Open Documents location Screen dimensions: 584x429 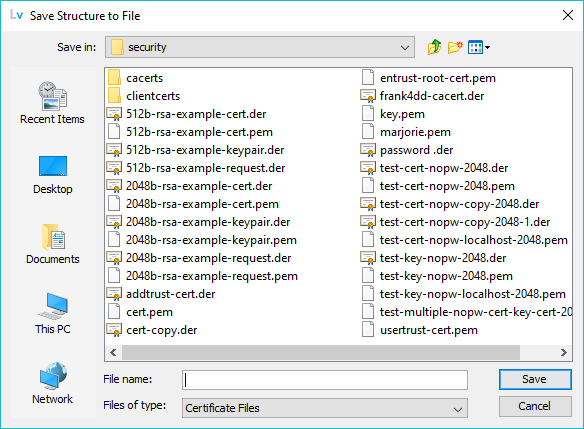pyautogui.click(x=53, y=244)
